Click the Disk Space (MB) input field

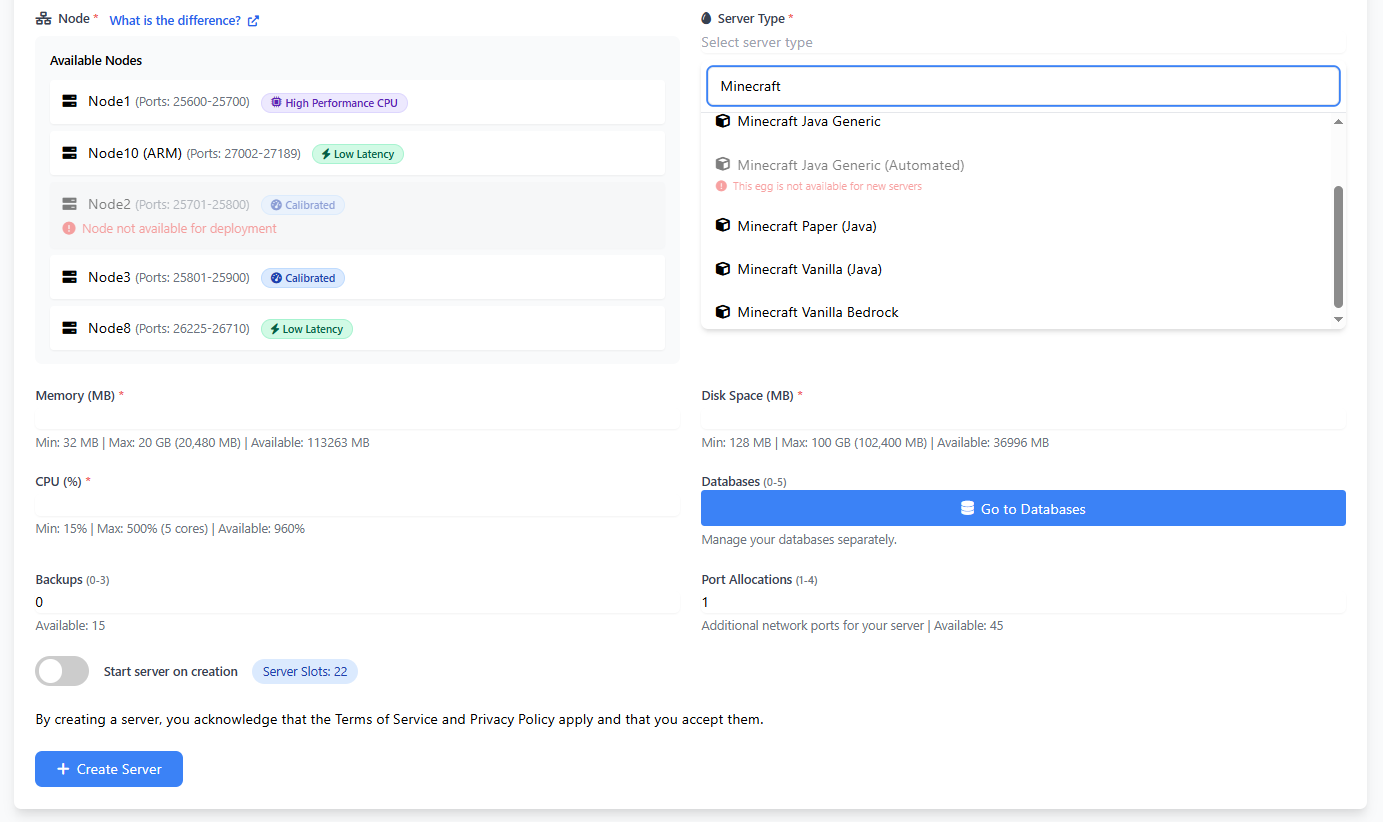(x=1023, y=417)
